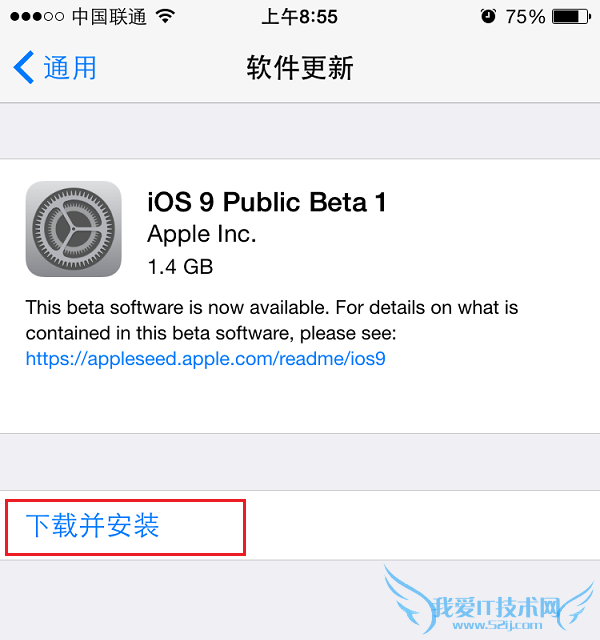
Task: Open the appleseed.apple.com readme link
Action: (x=205, y=358)
